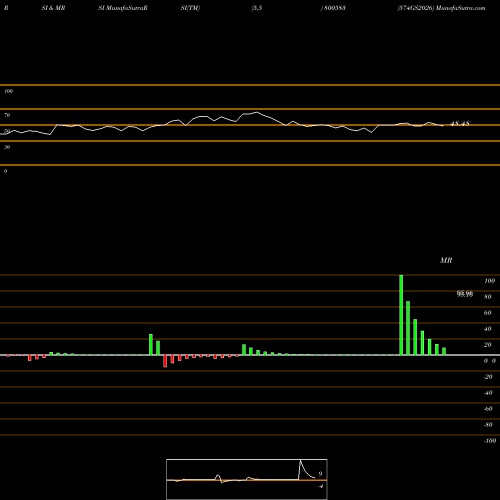Click the MR axis label -60
The height and width of the screenshot is (500, 500).
point(488,409)
